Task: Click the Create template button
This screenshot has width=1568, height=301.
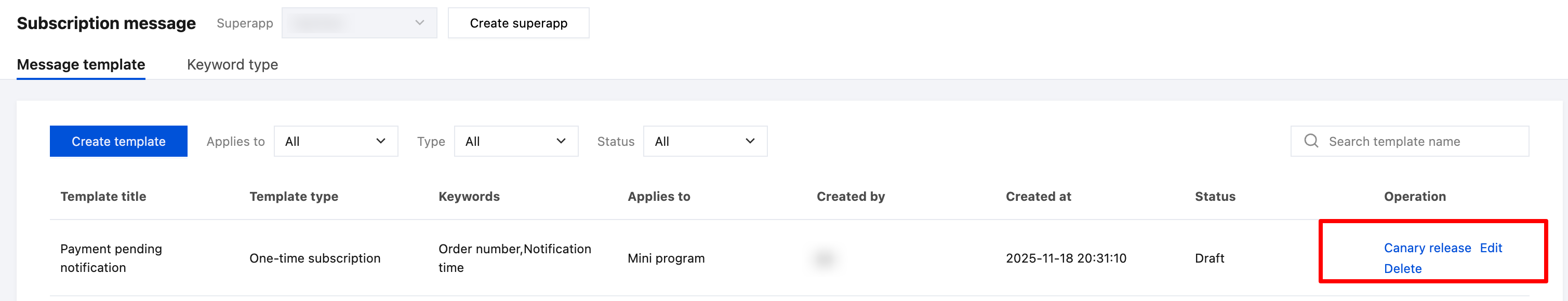Action: pyautogui.click(x=118, y=141)
